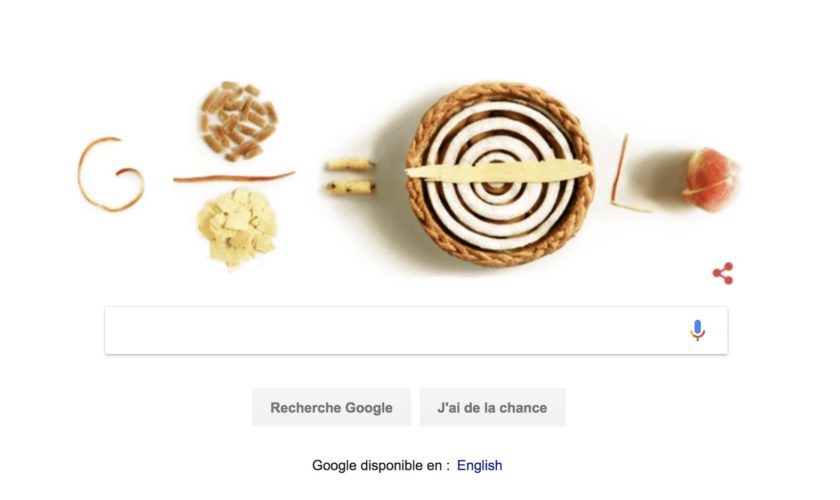The image size is (840, 500).
Task: Switch Google to English link
Action: [x=479, y=465]
